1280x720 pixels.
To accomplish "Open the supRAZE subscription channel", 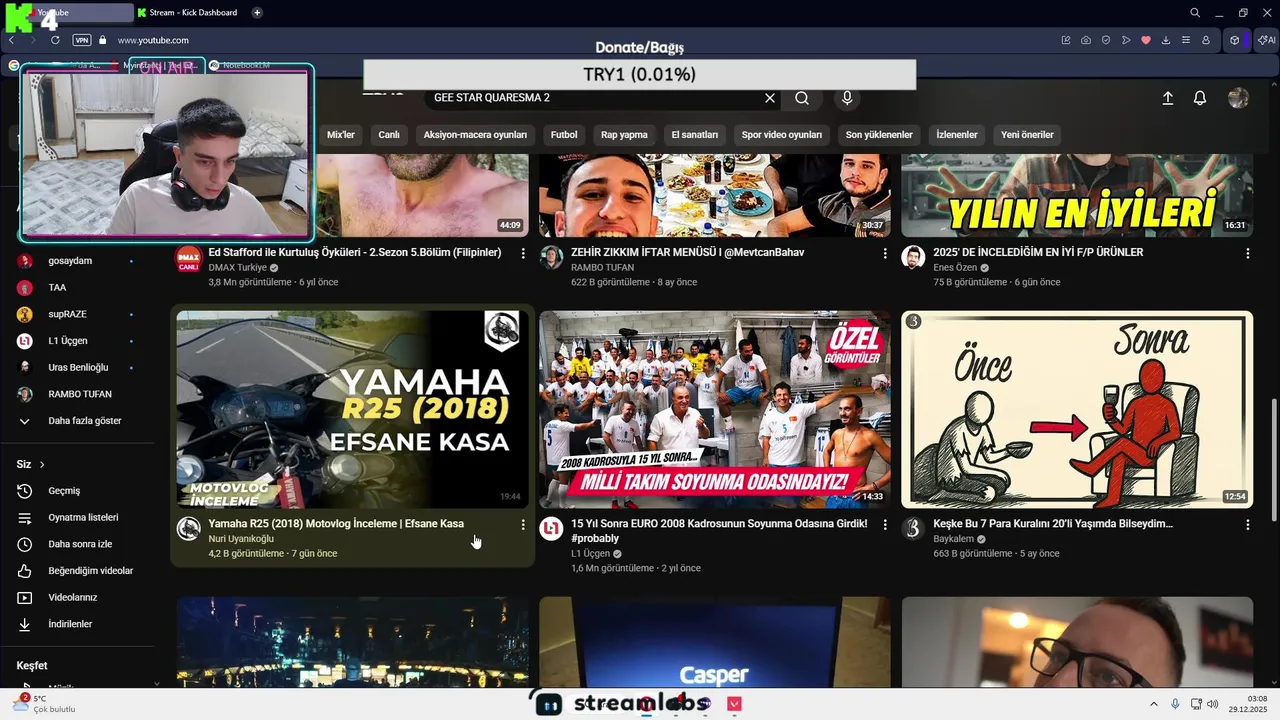I will tap(67, 314).
